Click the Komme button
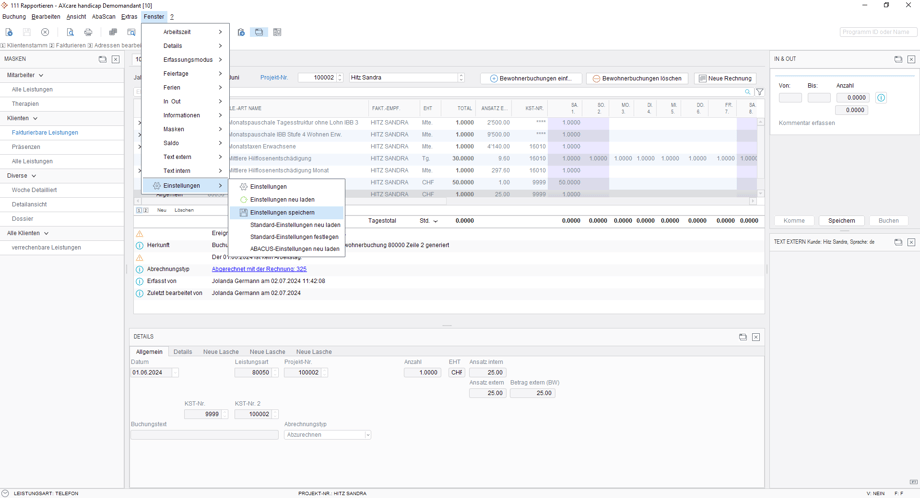This screenshot has width=920, height=498. (794, 221)
